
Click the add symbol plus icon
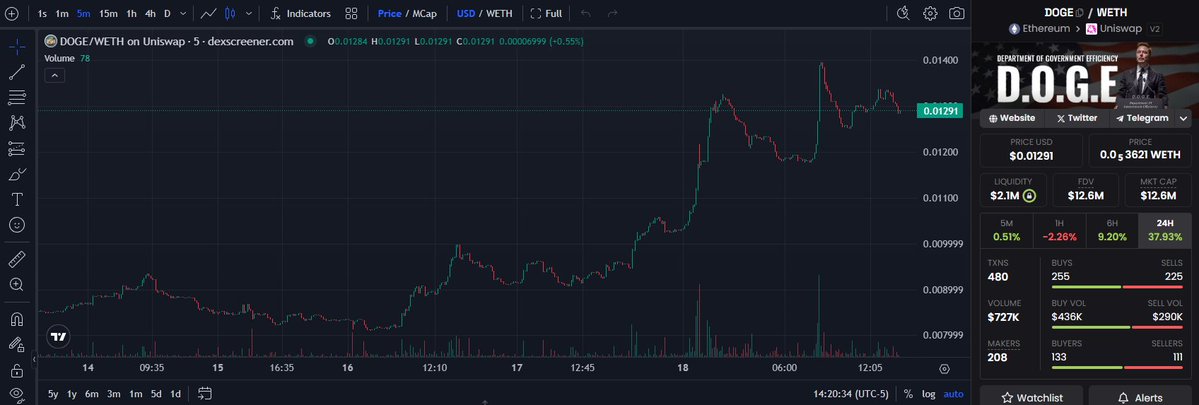(11, 13)
